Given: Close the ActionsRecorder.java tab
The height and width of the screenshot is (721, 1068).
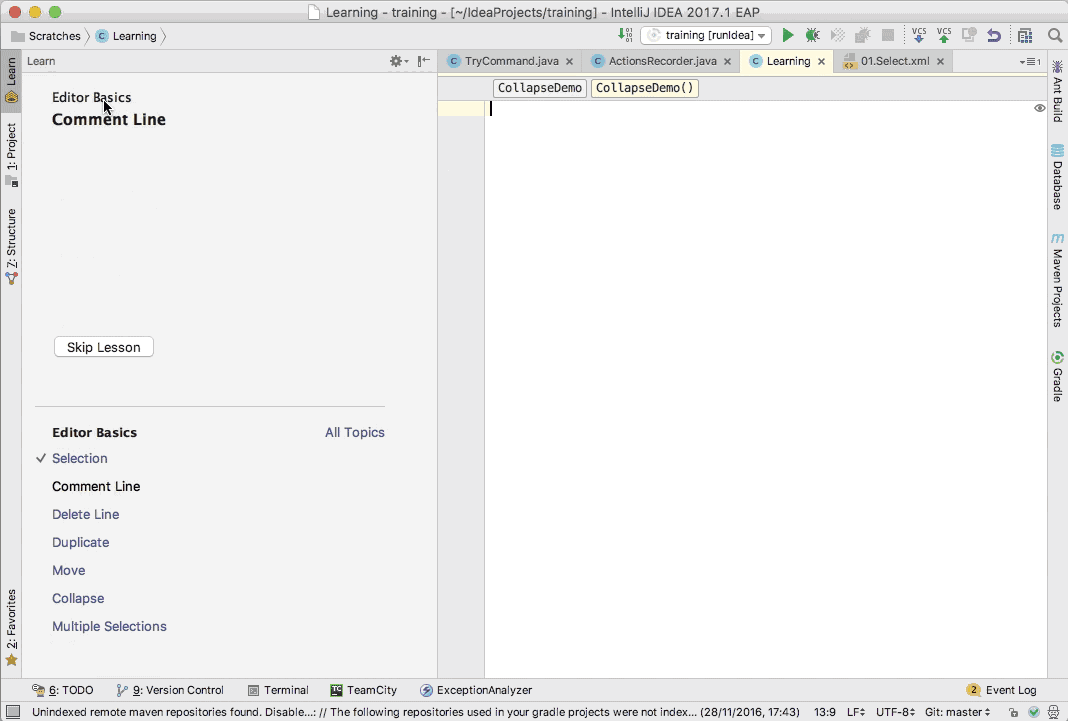Looking at the screenshot, I should click(727, 61).
